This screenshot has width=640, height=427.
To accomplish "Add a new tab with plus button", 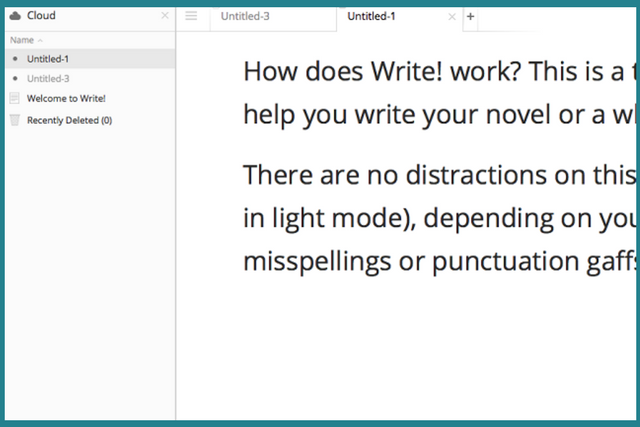I will tap(470, 16).
